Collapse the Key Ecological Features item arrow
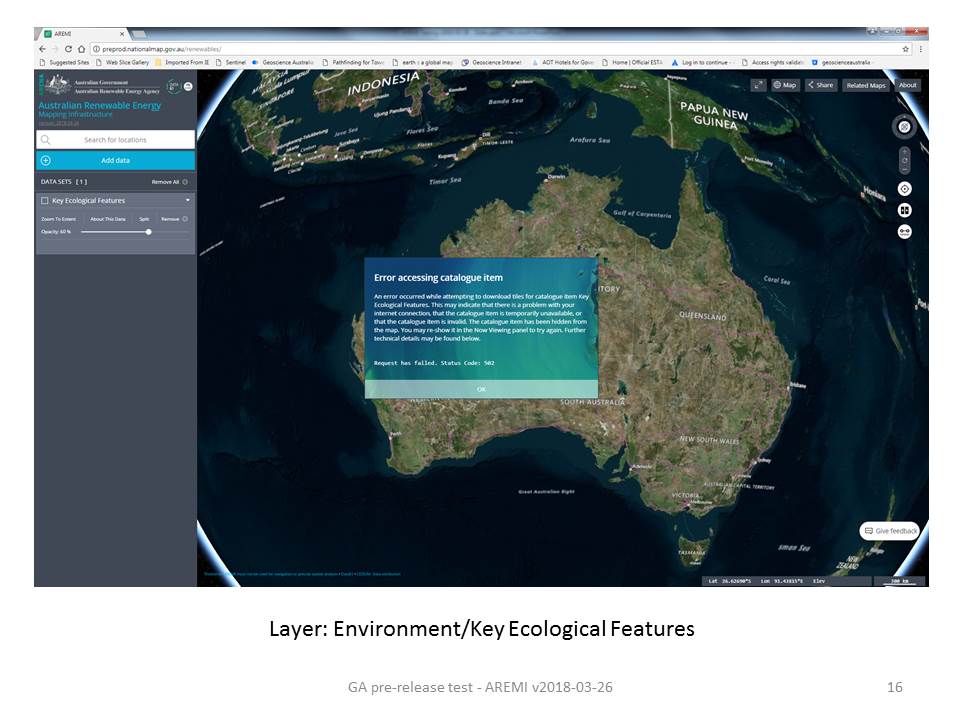Viewport: 960px width, 720px height. click(x=187, y=200)
